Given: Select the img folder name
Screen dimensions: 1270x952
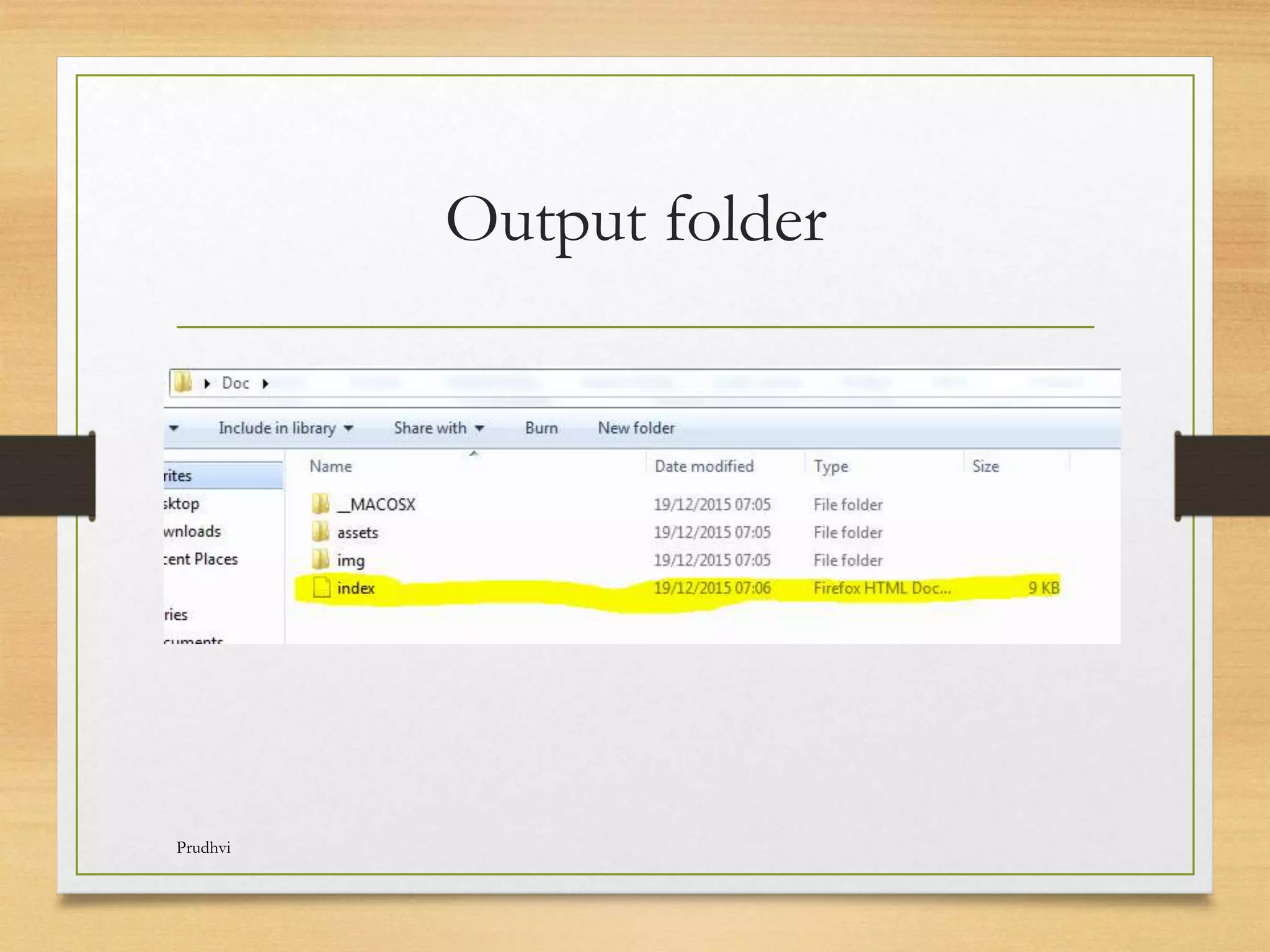Looking at the screenshot, I should [x=351, y=561].
